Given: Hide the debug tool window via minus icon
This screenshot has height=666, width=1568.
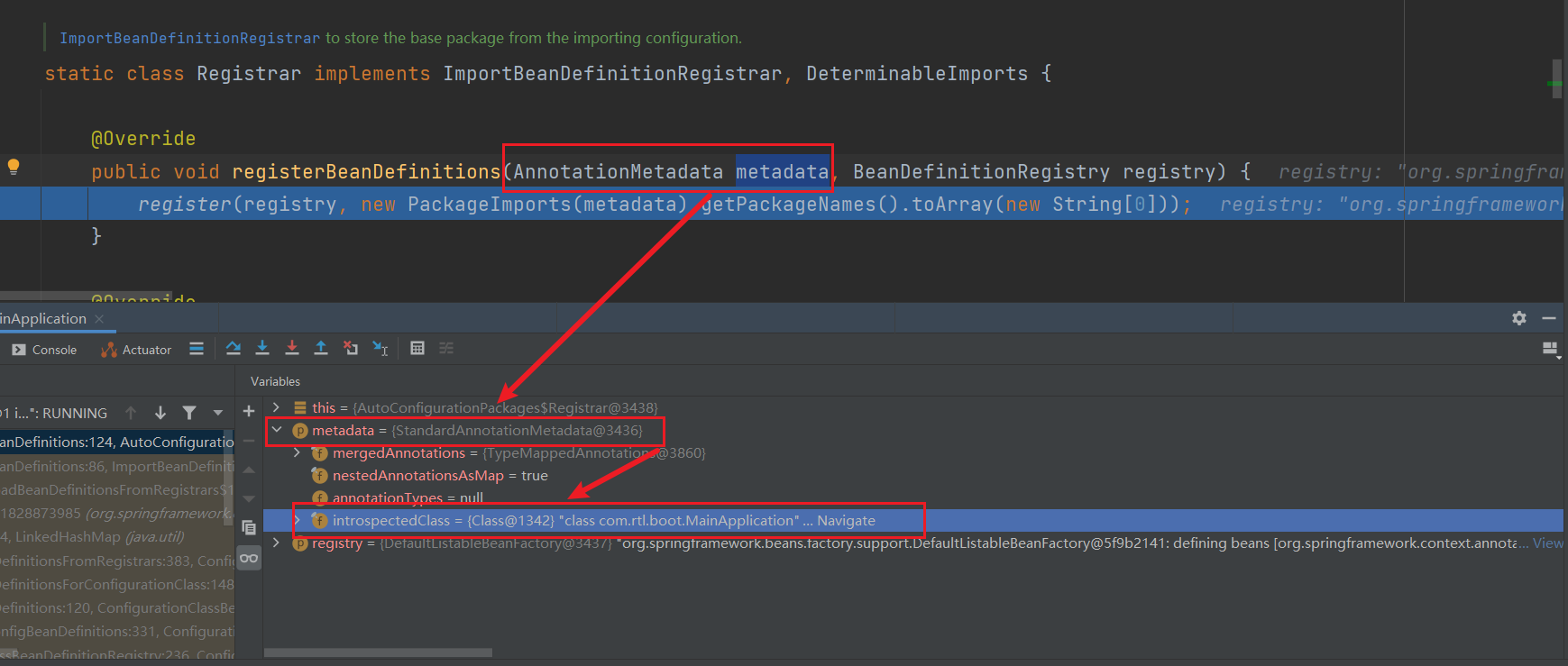Looking at the screenshot, I should [x=1549, y=318].
